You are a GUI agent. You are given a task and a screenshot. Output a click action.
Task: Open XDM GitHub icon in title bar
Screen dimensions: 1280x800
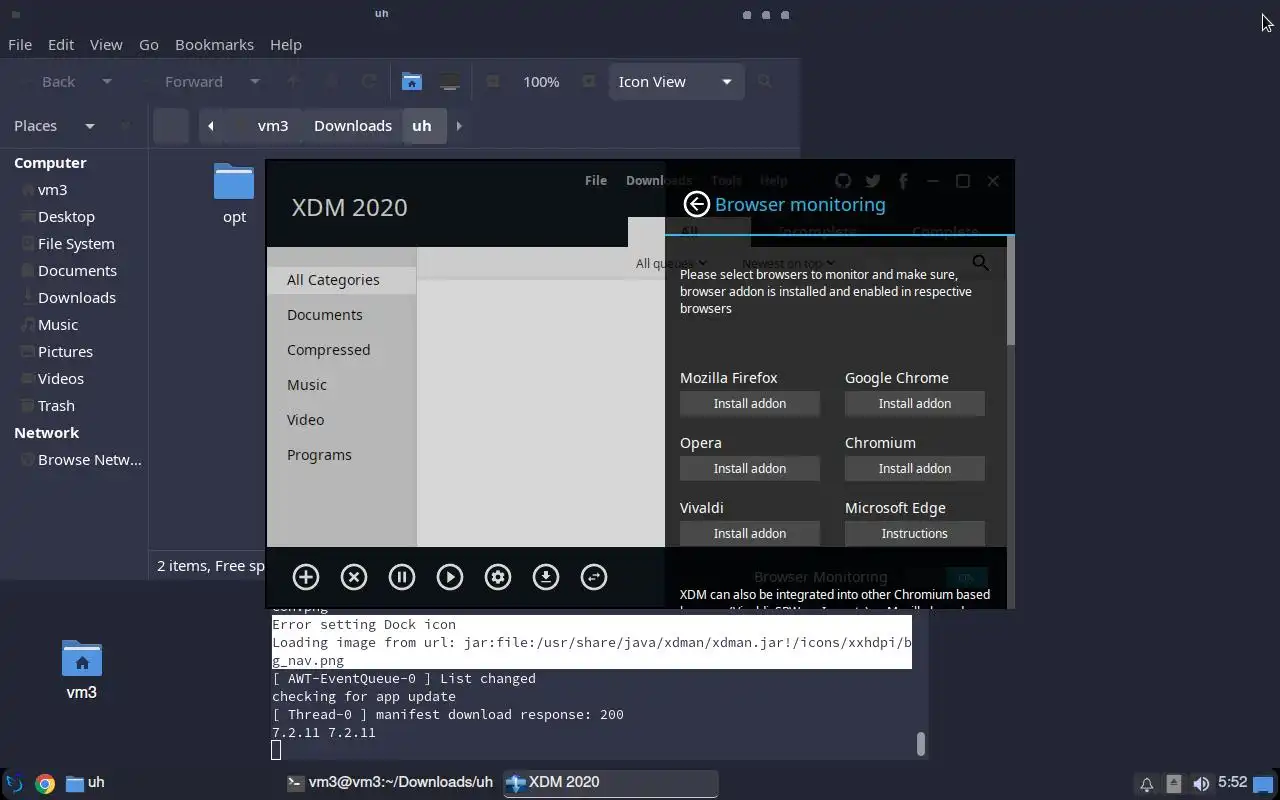[x=843, y=181]
